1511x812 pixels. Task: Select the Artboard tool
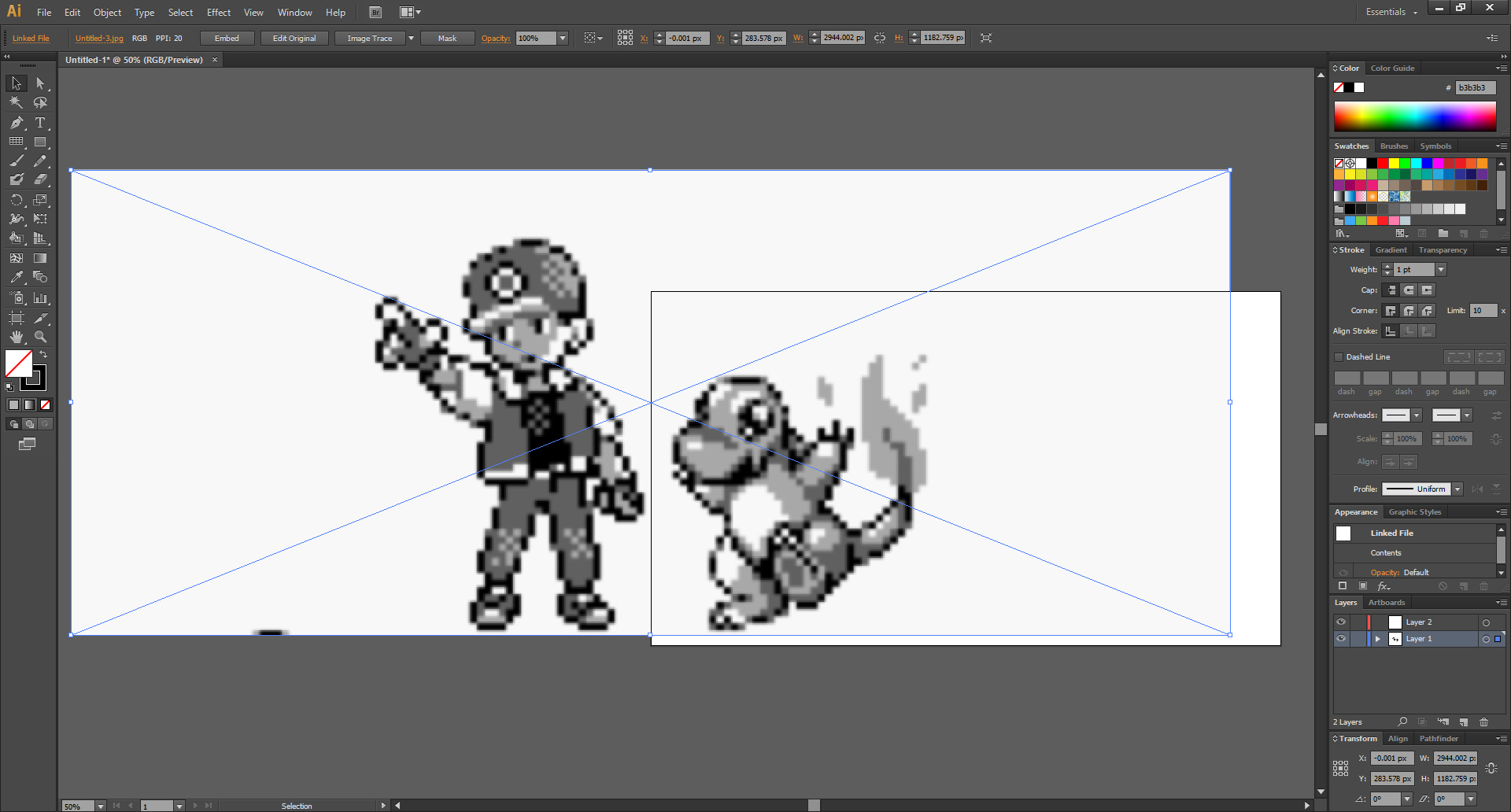tap(17, 317)
